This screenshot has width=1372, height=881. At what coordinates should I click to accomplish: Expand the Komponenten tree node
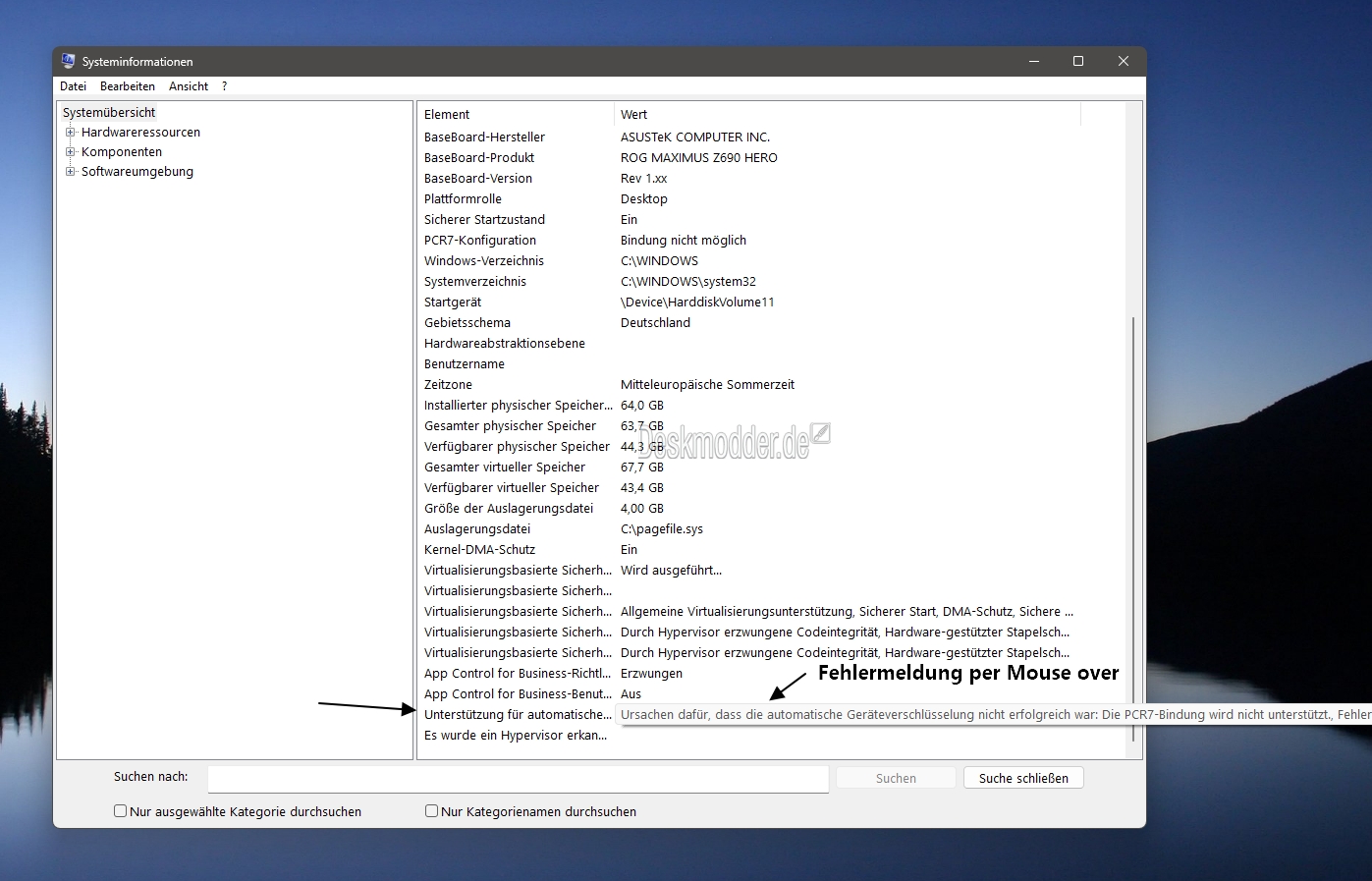(x=71, y=152)
